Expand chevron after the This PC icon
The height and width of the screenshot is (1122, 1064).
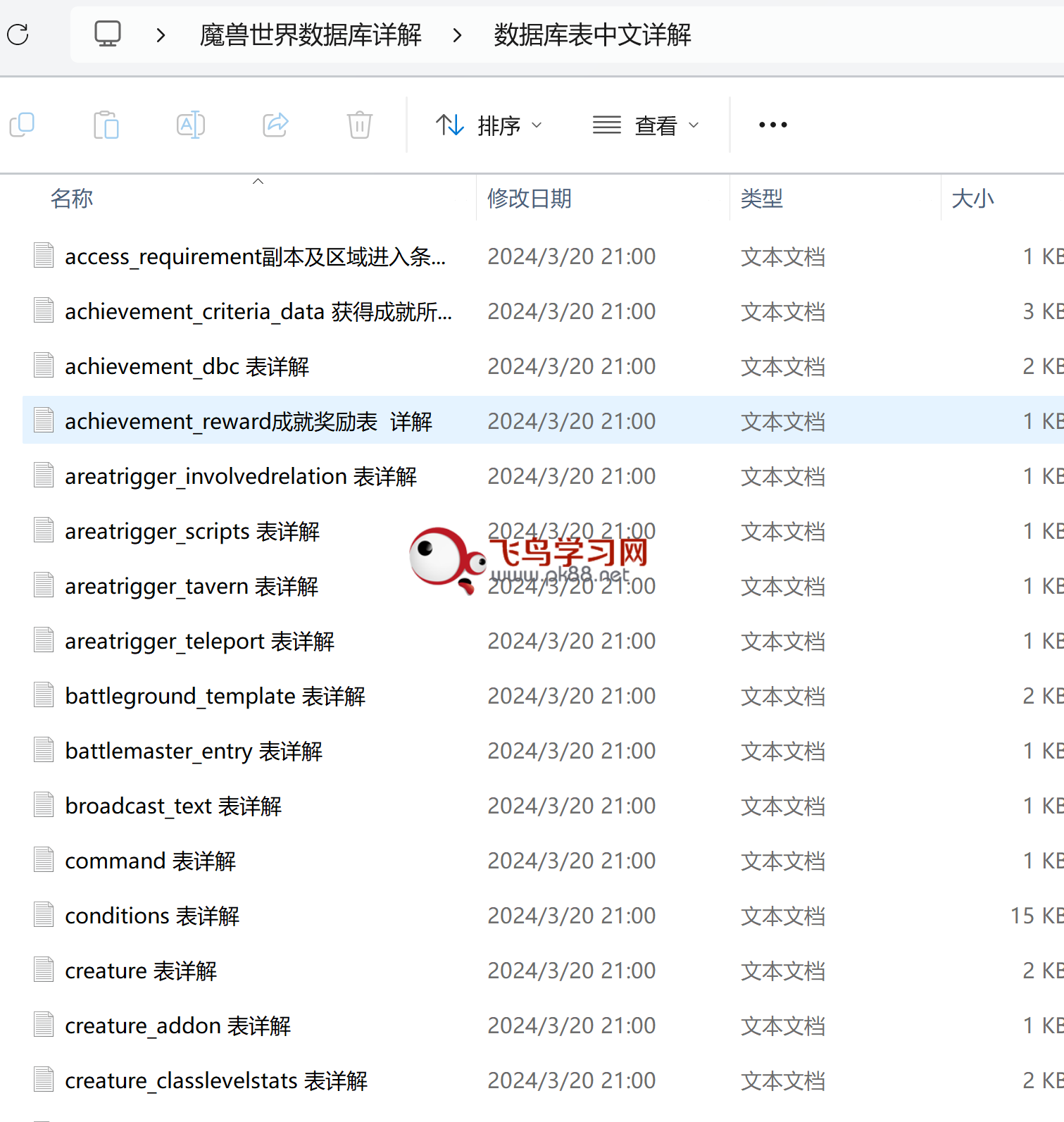tap(161, 35)
